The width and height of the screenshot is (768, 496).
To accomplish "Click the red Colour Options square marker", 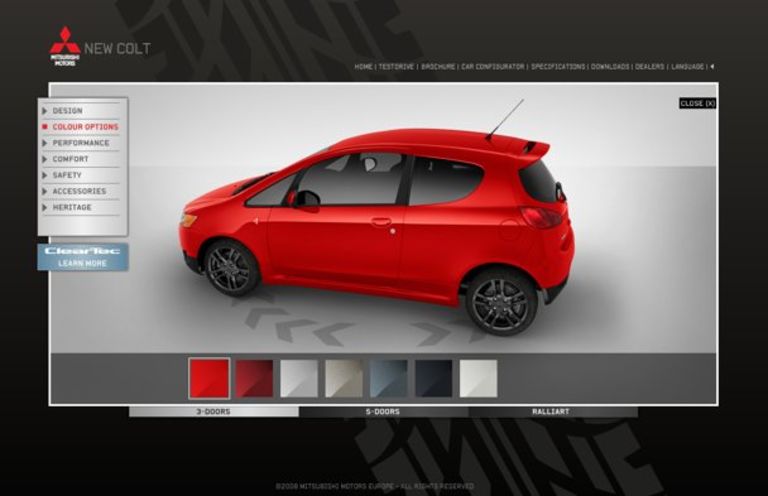I will tap(45, 127).
